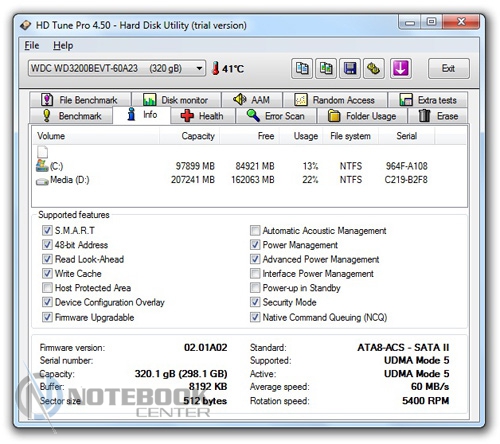This screenshot has width=500, height=444.
Task: Click the ATA8-ACS - SATA II value
Action: [403, 348]
